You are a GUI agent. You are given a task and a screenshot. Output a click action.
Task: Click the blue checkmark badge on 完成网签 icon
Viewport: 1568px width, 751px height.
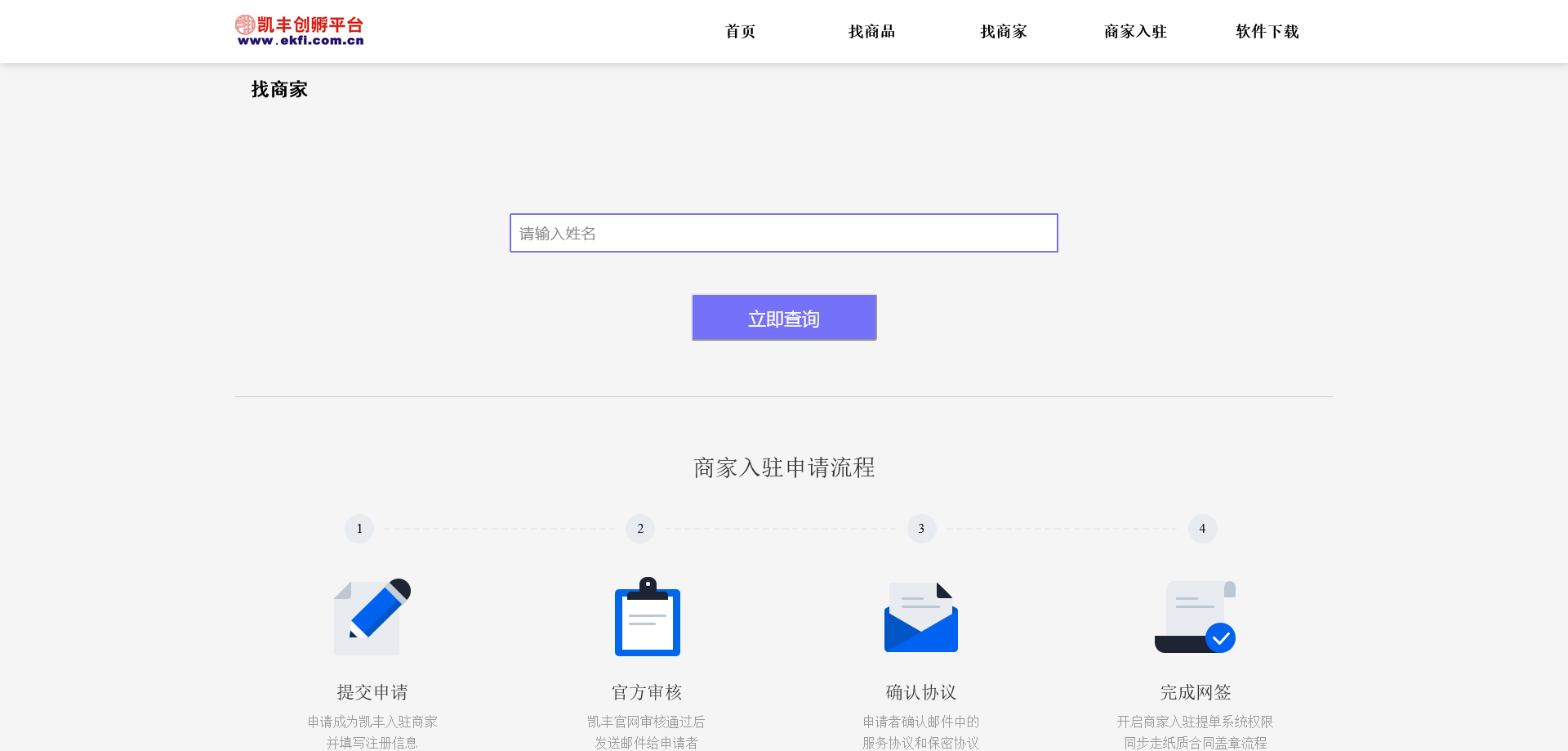point(1221,637)
